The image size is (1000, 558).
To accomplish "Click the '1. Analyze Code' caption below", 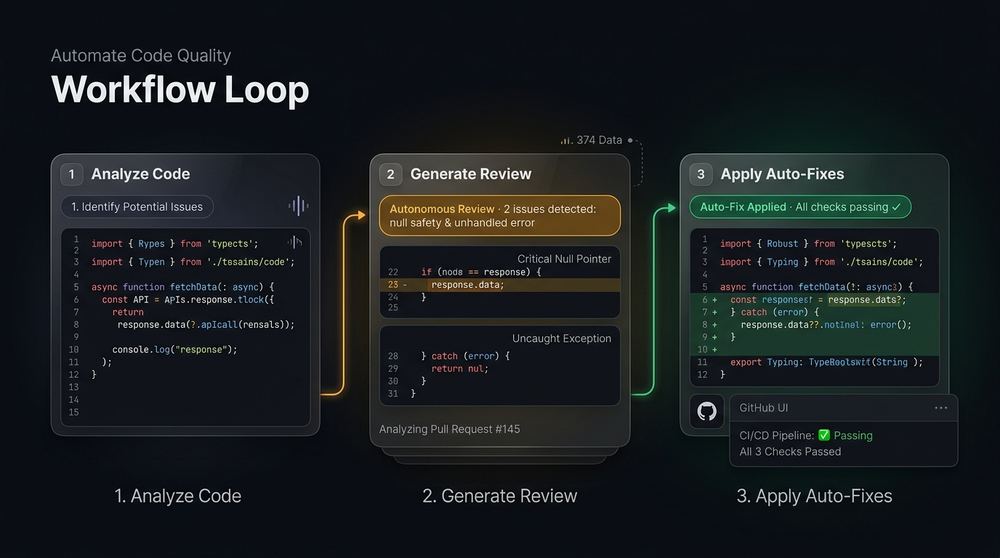I will click(x=178, y=496).
